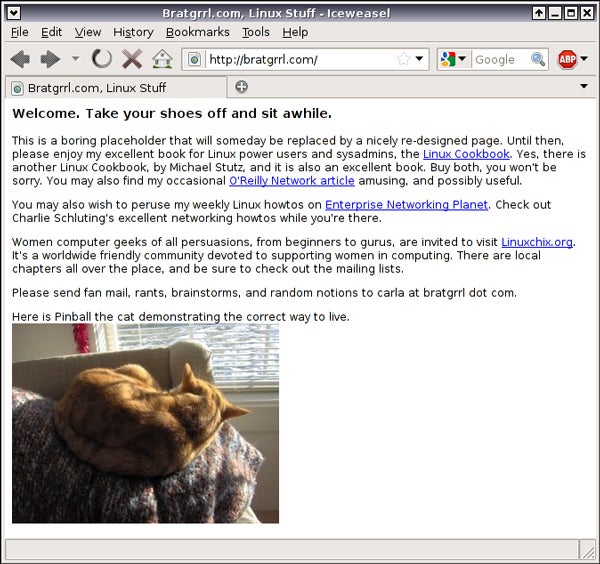Go forward with the Forward arrow
Image resolution: width=600 pixels, height=564 pixels.
coord(50,59)
